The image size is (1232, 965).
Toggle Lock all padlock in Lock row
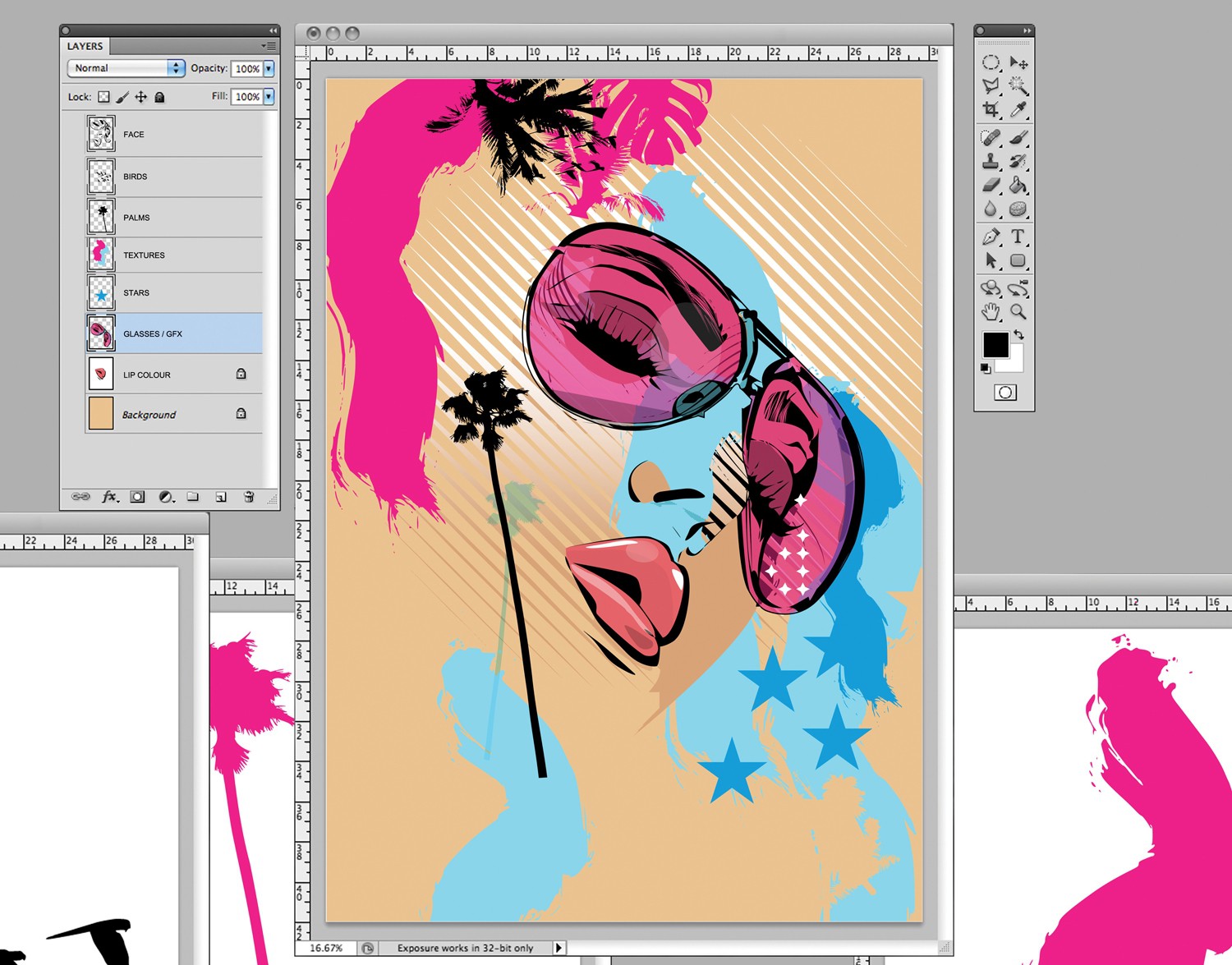pos(160,97)
